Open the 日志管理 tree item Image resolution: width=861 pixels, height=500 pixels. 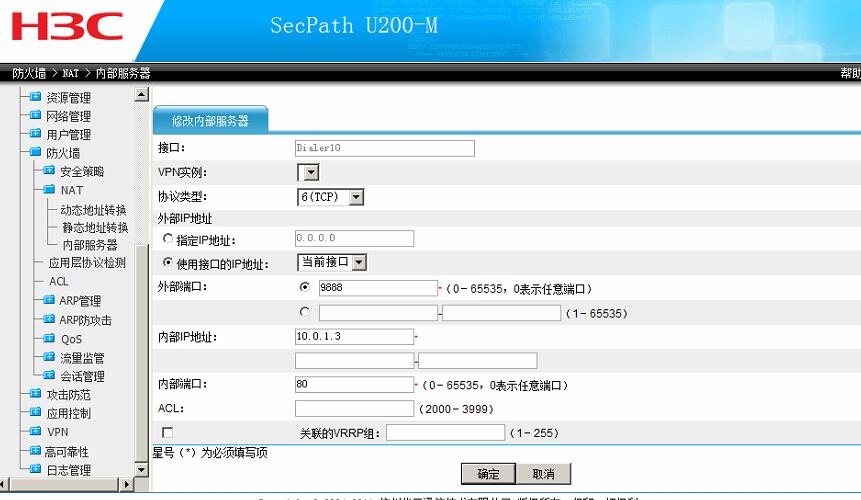(69, 470)
